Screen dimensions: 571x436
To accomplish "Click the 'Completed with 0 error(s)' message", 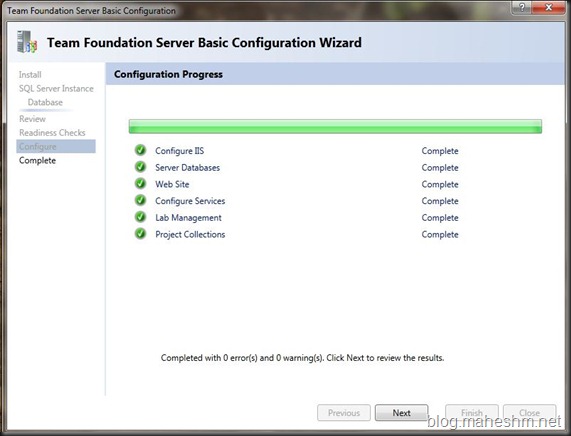I will click(302, 358).
